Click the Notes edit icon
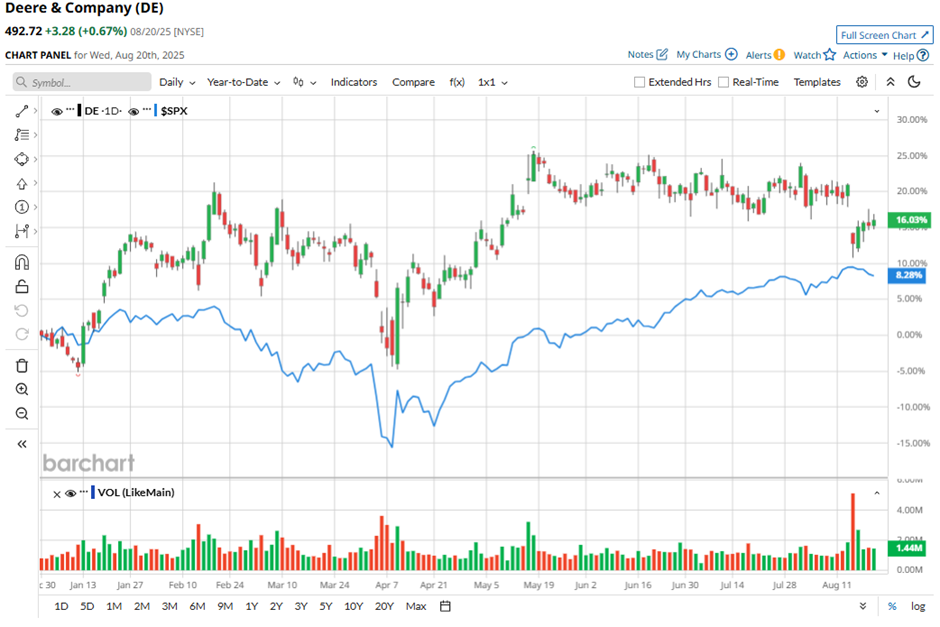 [x=662, y=55]
